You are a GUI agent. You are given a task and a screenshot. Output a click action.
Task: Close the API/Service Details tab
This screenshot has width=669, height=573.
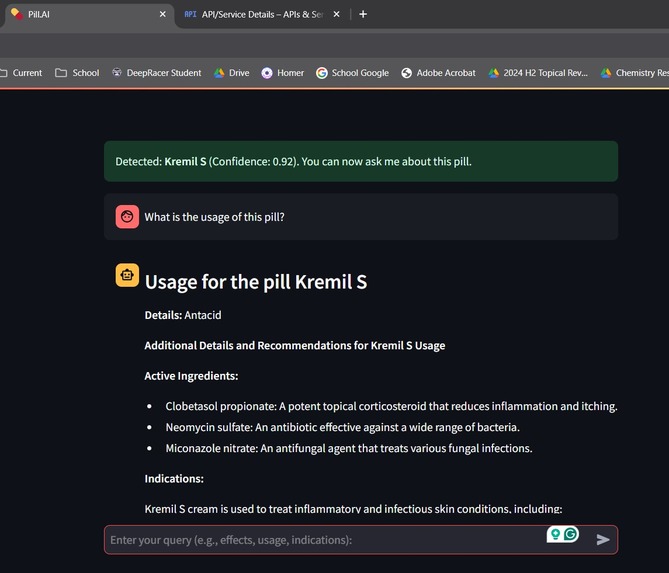pos(336,15)
